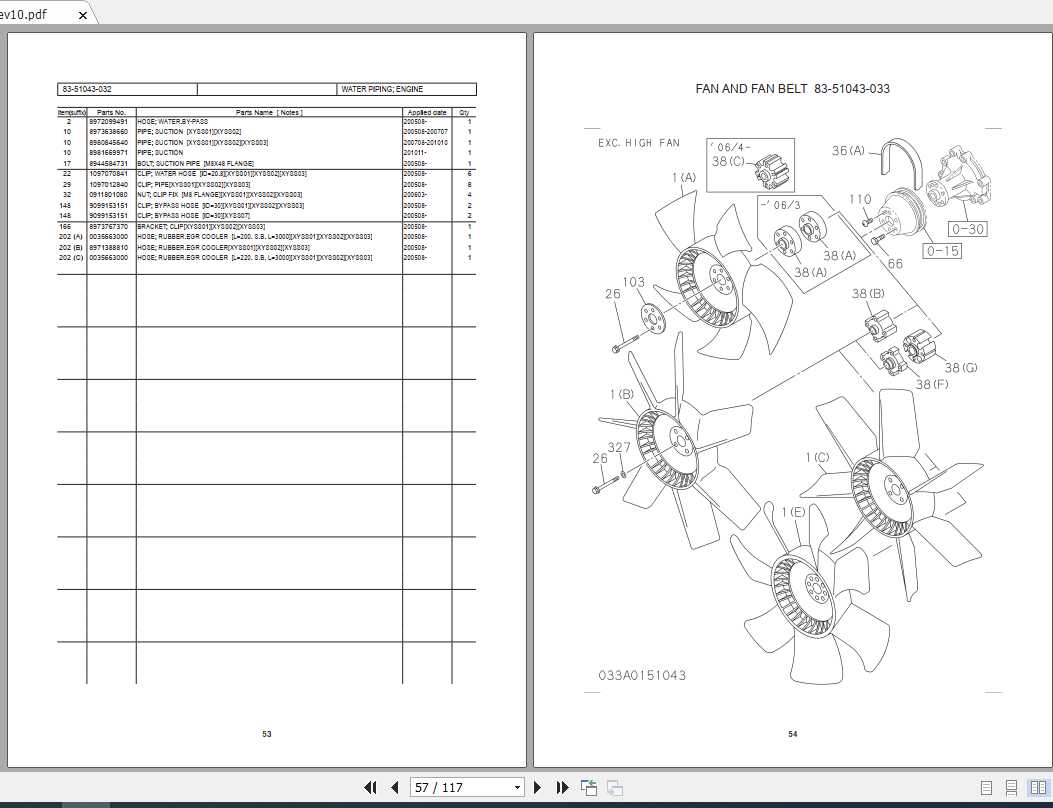The height and width of the screenshot is (808, 1053).
Task: Click the 103 plate label
Action: pyautogui.click(x=633, y=282)
